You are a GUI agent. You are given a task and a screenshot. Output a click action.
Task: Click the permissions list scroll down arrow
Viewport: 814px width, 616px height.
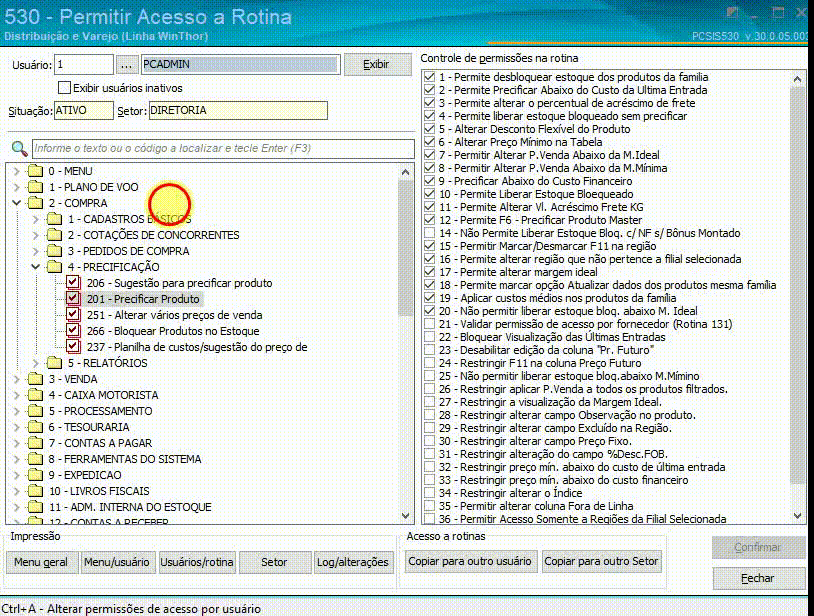tap(797, 516)
